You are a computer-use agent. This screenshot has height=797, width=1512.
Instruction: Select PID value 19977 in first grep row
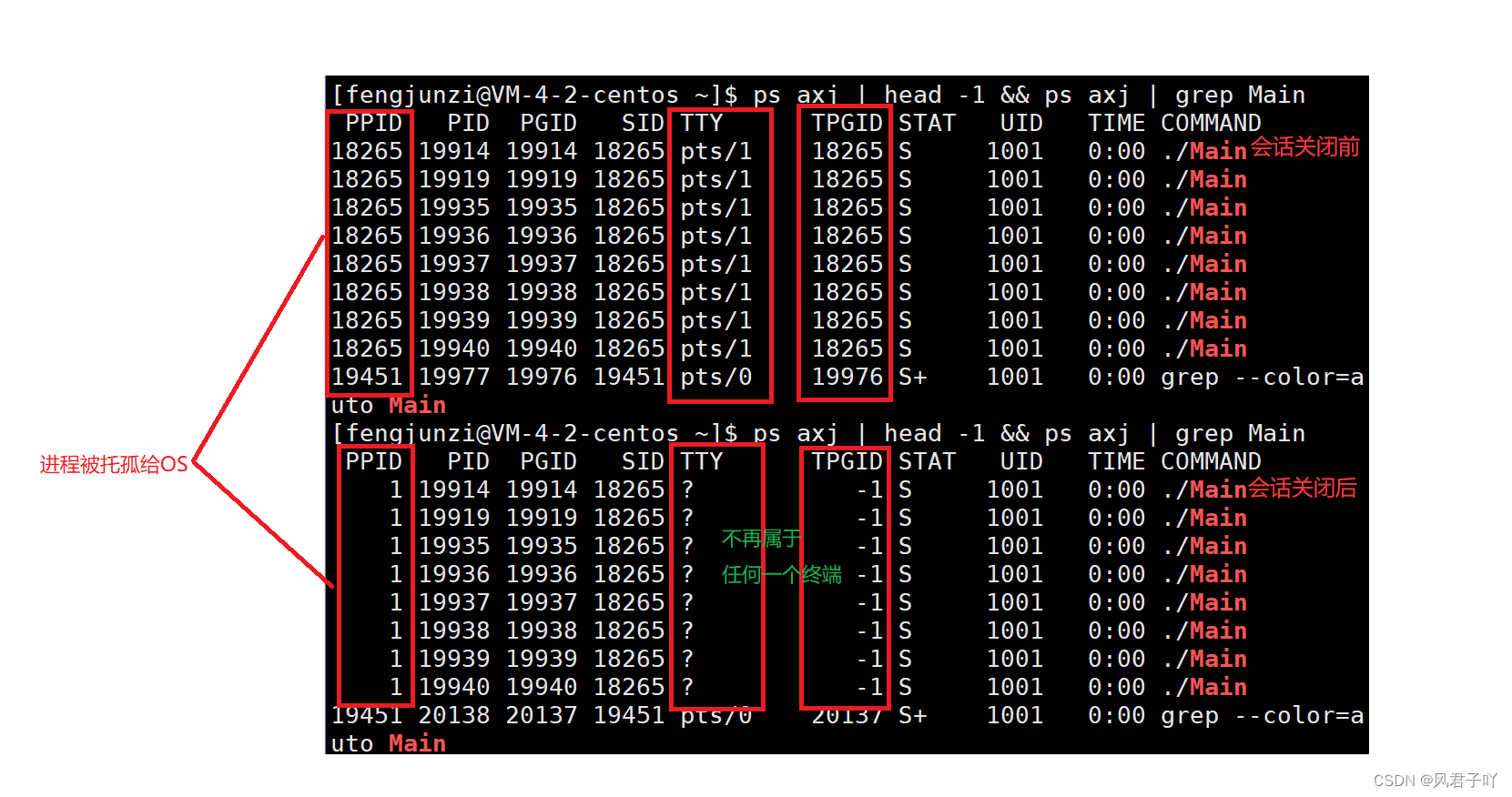[454, 377]
